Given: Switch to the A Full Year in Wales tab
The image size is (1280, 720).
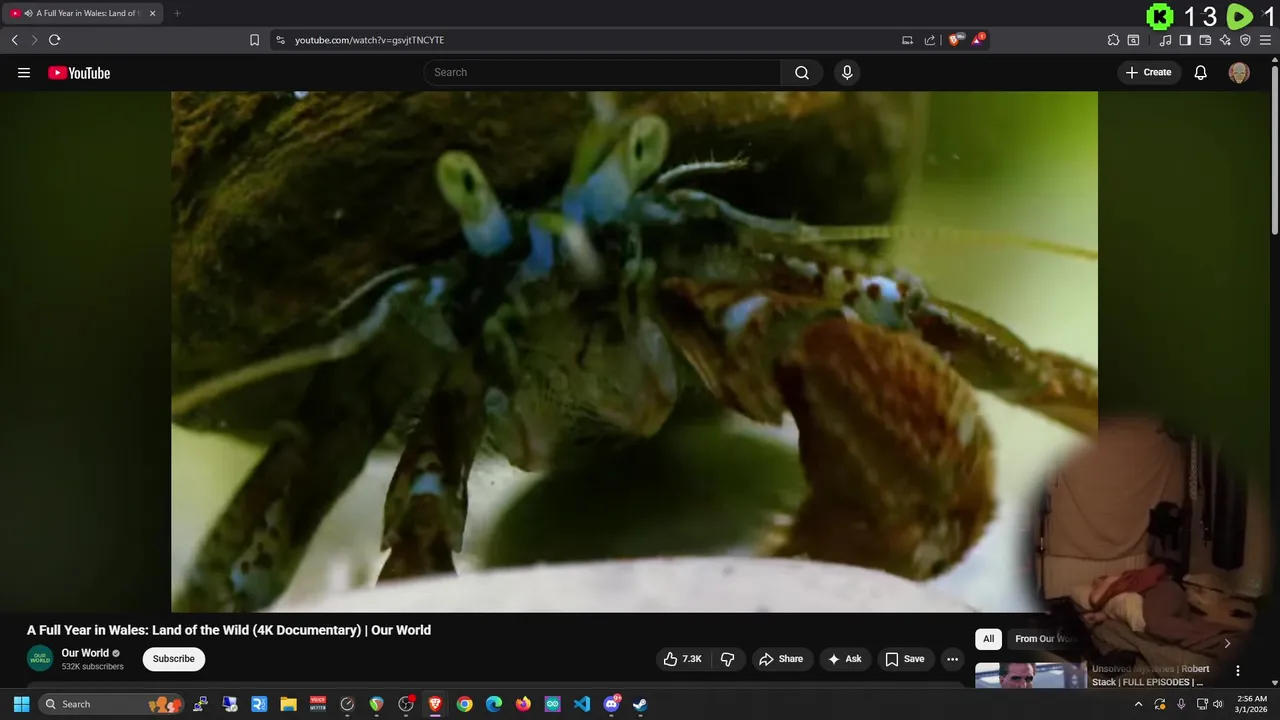Looking at the screenshot, I should pyautogui.click(x=83, y=13).
